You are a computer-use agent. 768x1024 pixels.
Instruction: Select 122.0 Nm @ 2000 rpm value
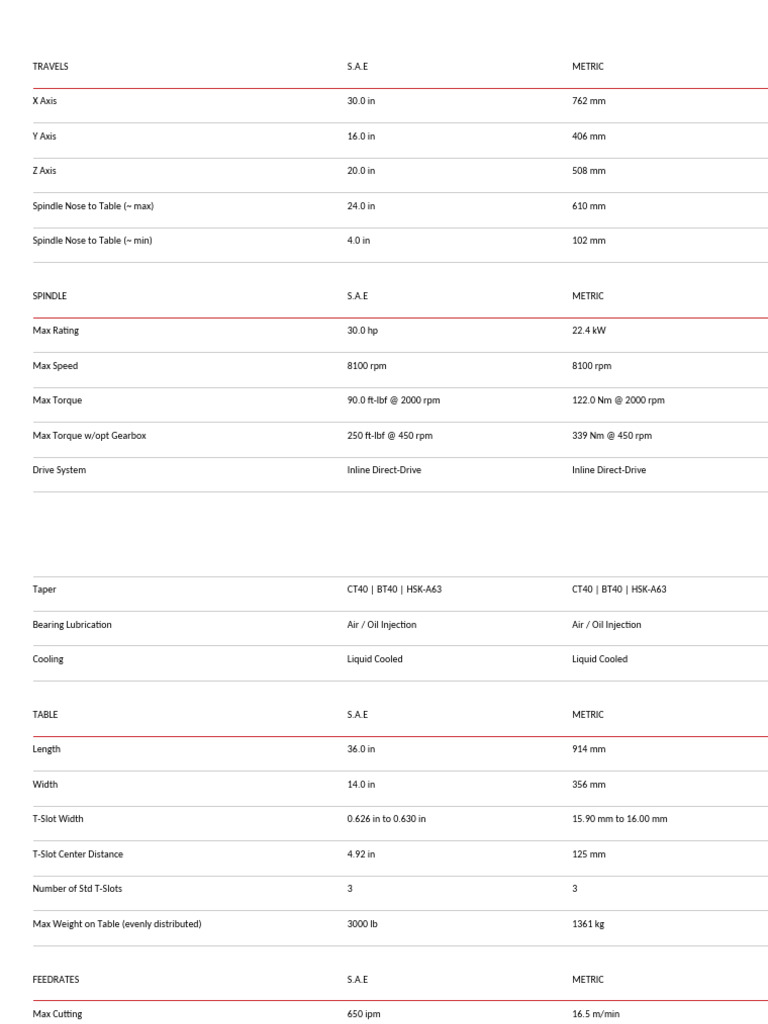tap(618, 400)
